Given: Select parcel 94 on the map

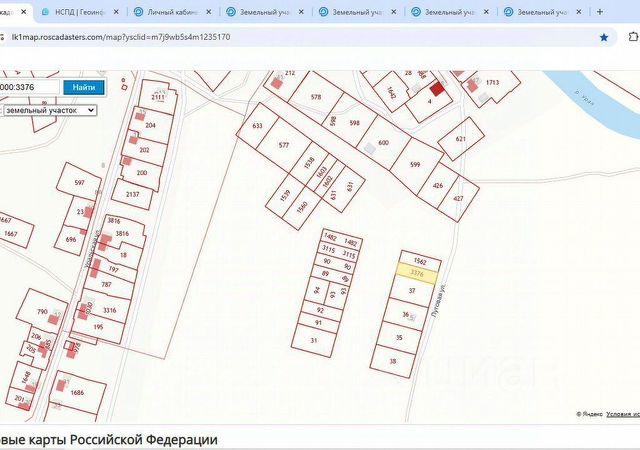Looking at the screenshot, I should tap(317, 290).
